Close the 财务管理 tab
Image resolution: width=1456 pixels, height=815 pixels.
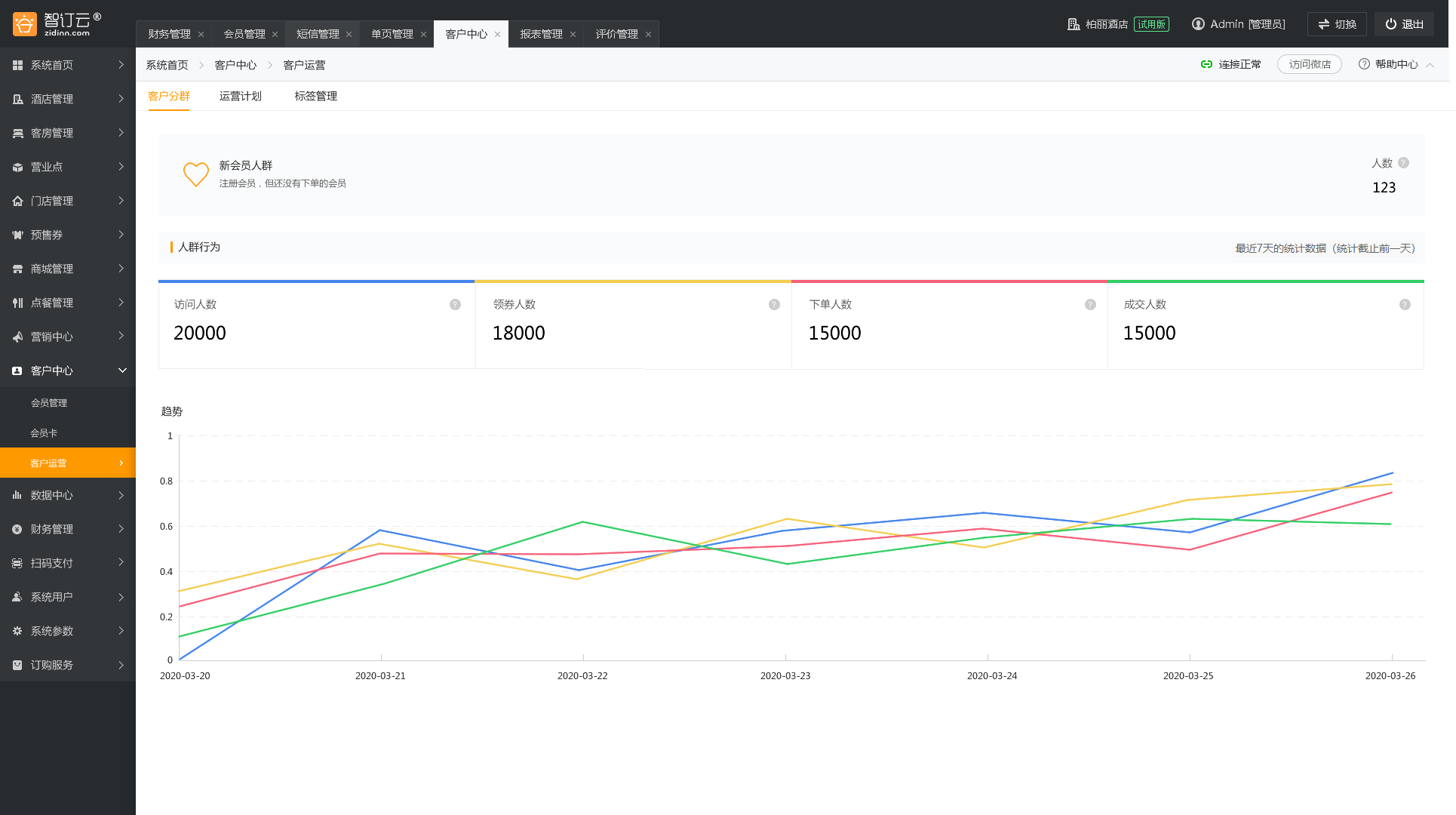201,35
